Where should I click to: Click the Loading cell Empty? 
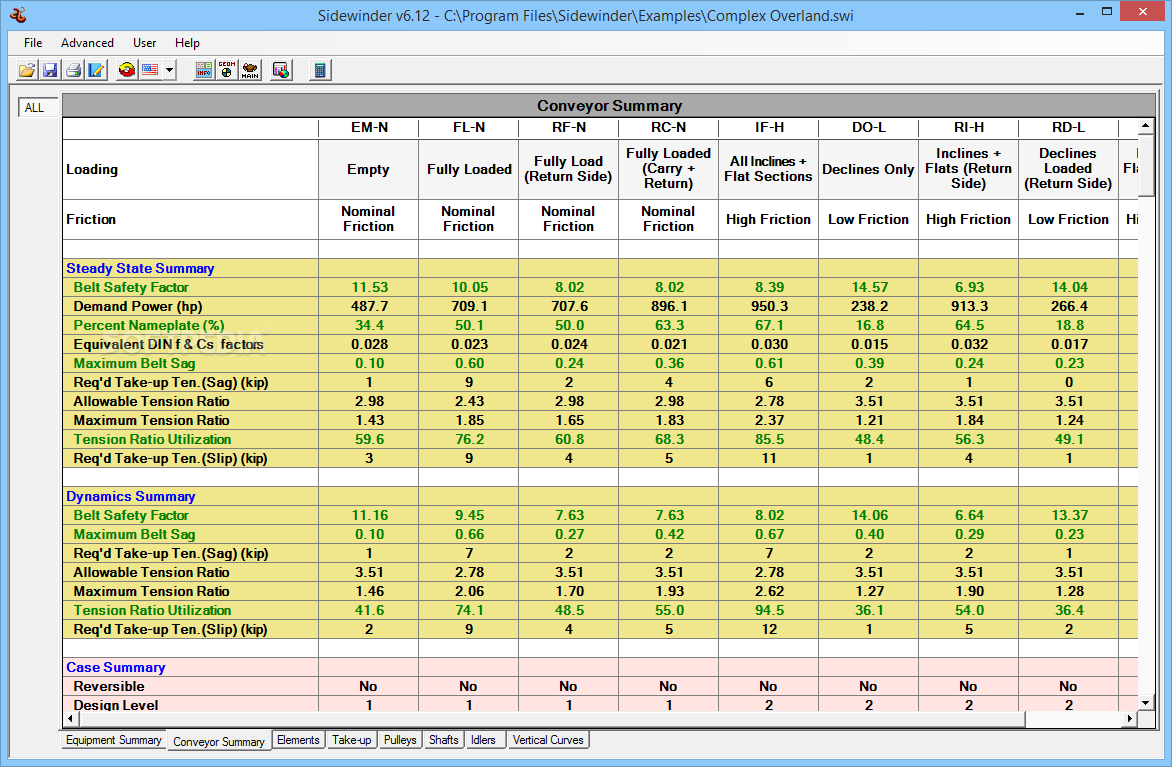pos(368,170)
